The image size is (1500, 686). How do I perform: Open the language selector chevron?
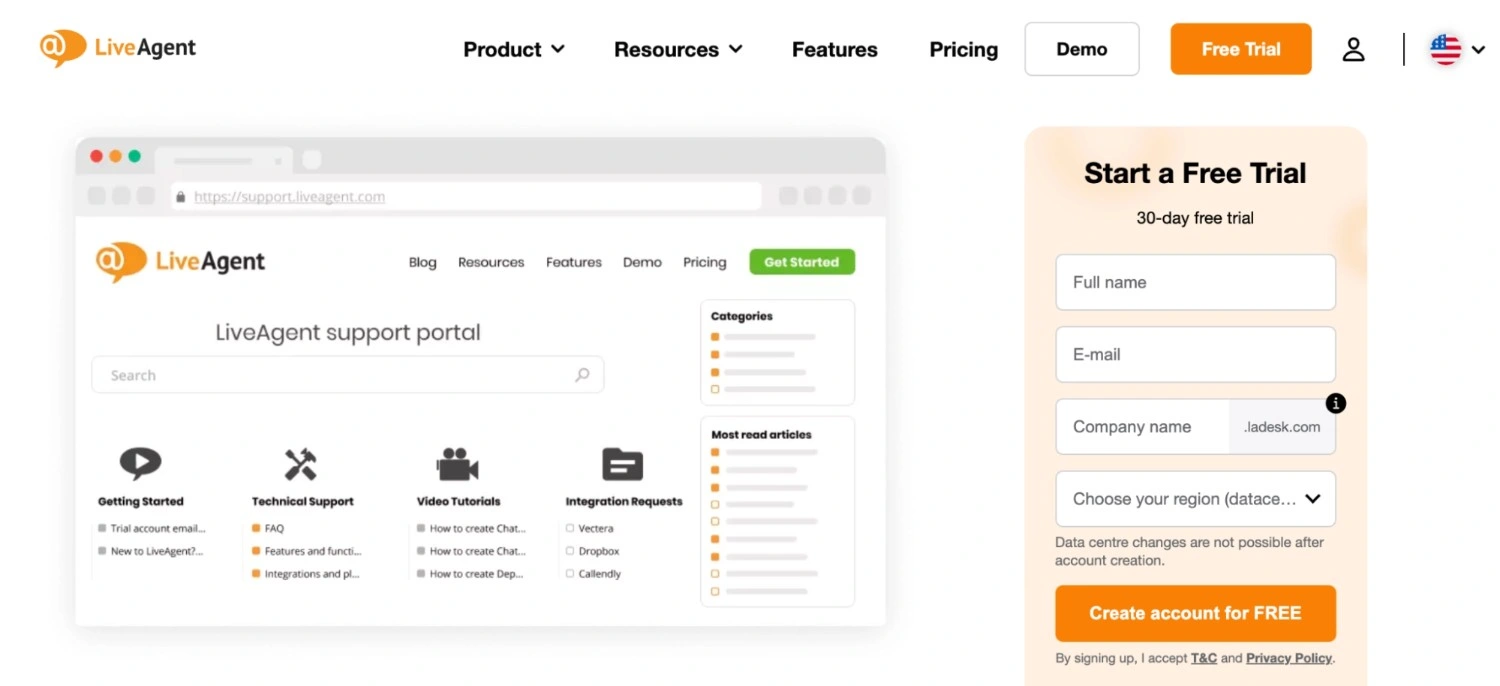[x=1478, y=50]
